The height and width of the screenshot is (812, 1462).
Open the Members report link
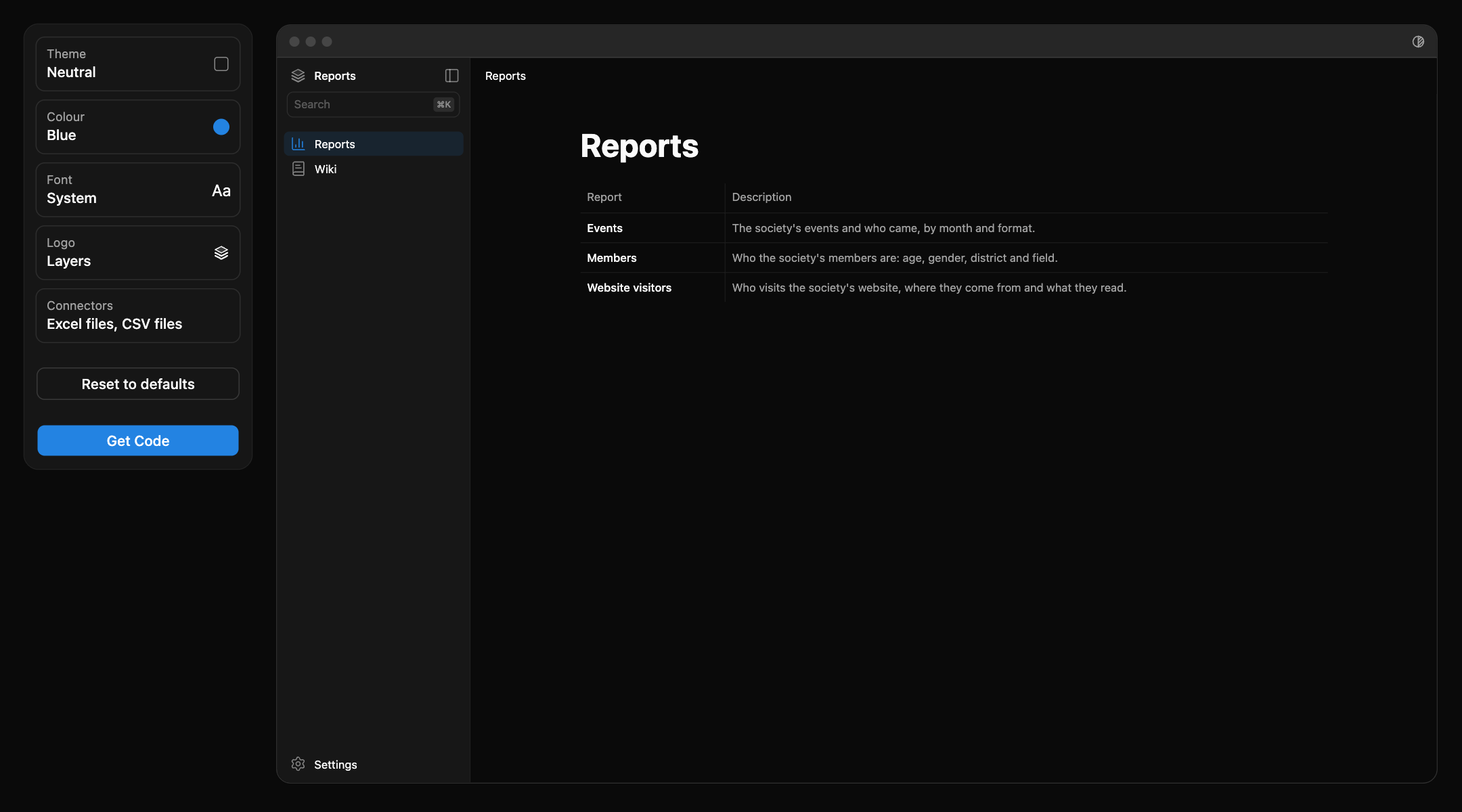coord(612,258)
